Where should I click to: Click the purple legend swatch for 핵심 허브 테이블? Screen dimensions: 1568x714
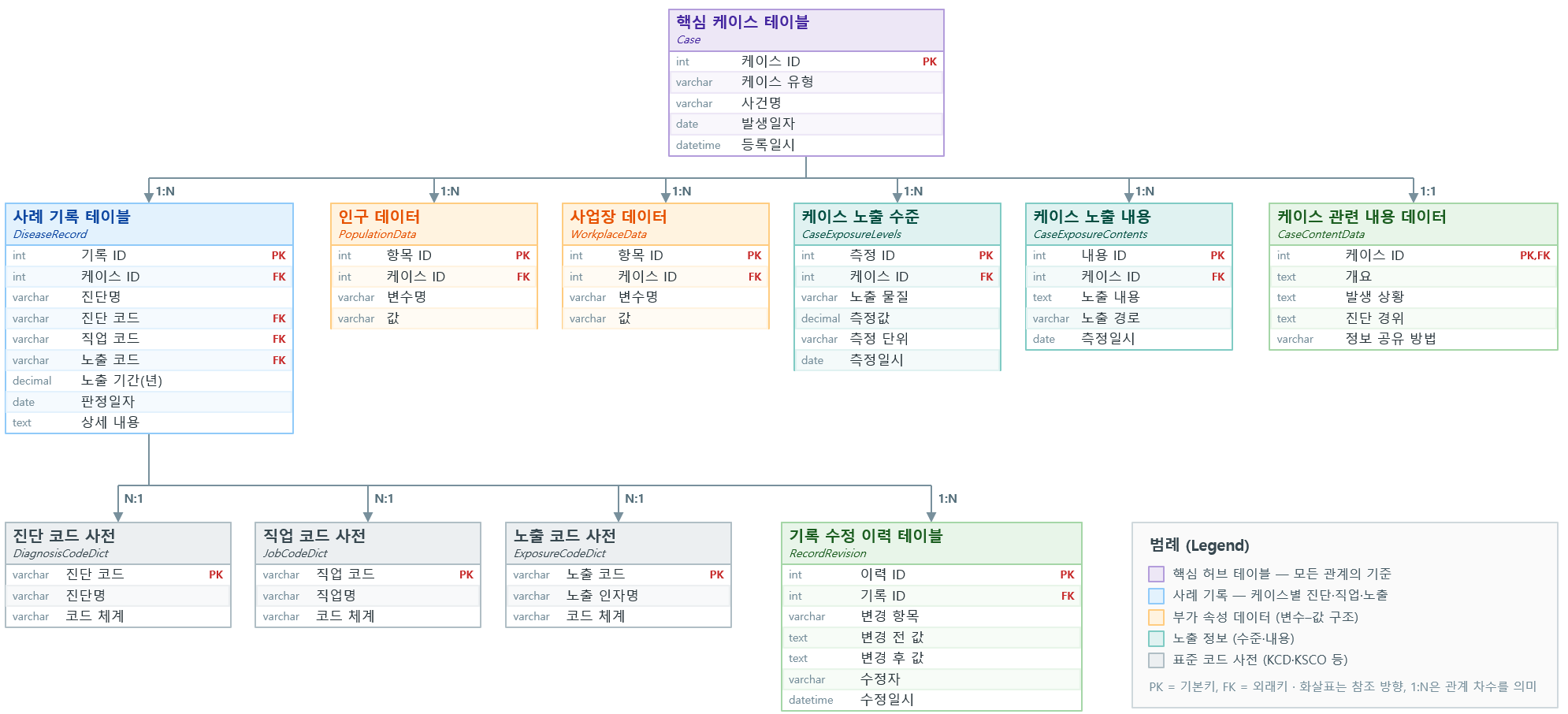1156,574
